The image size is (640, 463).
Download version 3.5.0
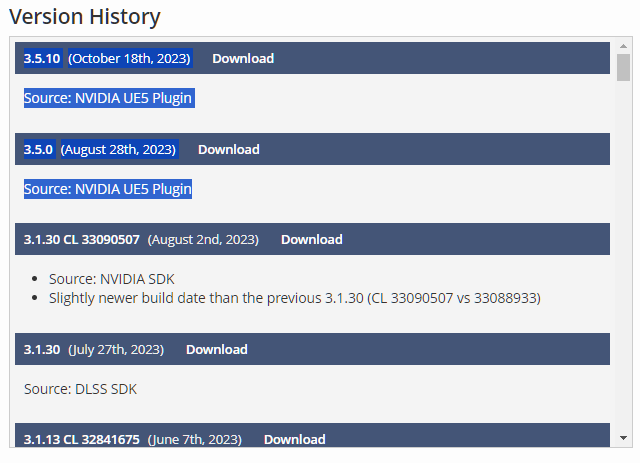228,149
